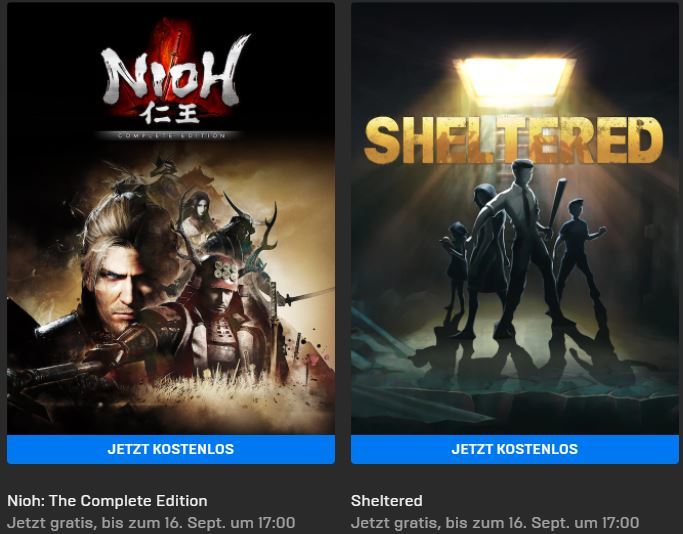This screenshot has width=683, height=534.
Task: Select the Sheltered free-until 16. Sept. text
Action: [495, 523]
